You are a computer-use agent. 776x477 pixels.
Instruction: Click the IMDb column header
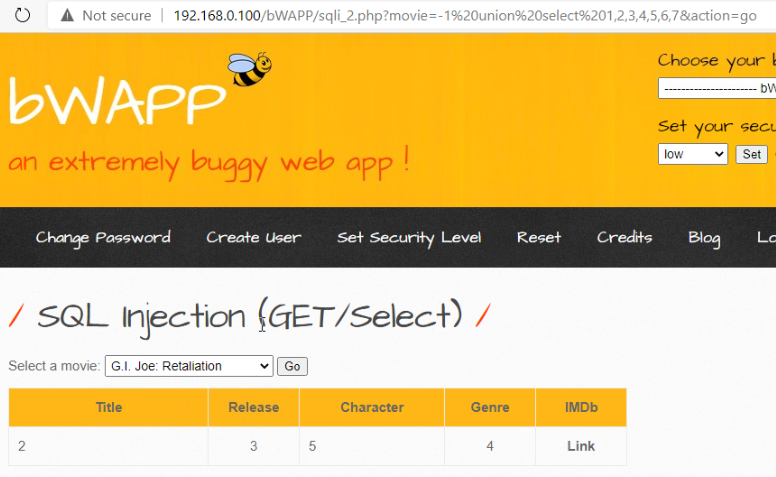(581, 407)
